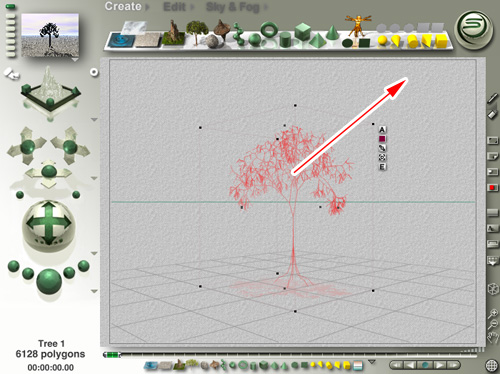The height and width of the screenshot is (374, 500).
Task: Click the link object icon beside the tree
Action: 382,148
